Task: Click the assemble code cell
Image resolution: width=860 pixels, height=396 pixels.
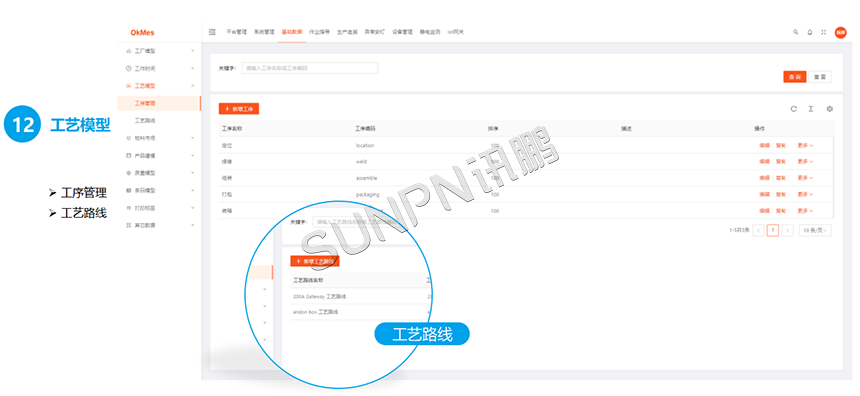Action: pyautogui.click(x=366, y=178)
